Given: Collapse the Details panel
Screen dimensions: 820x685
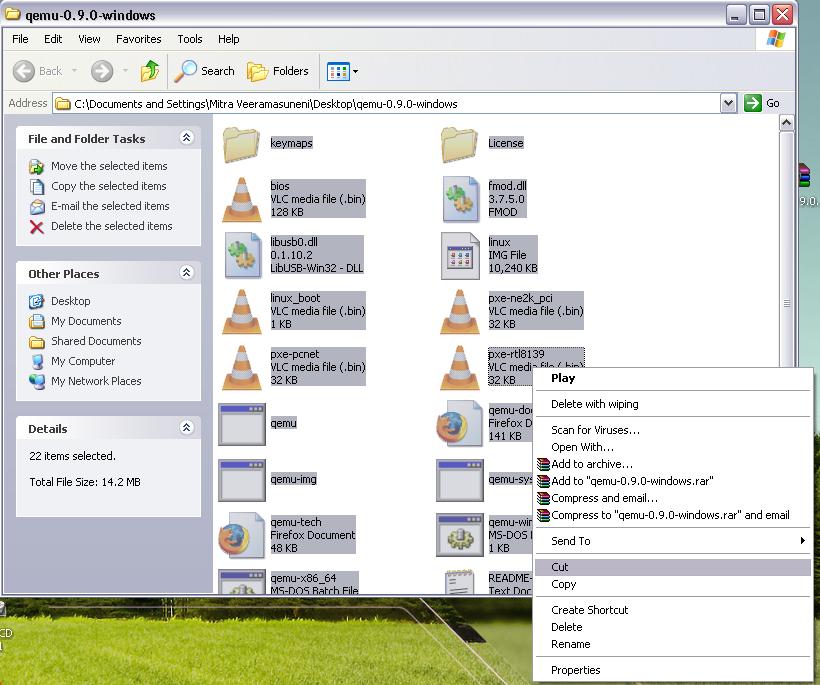Looking at the screenshot, I should click(186, 428).
